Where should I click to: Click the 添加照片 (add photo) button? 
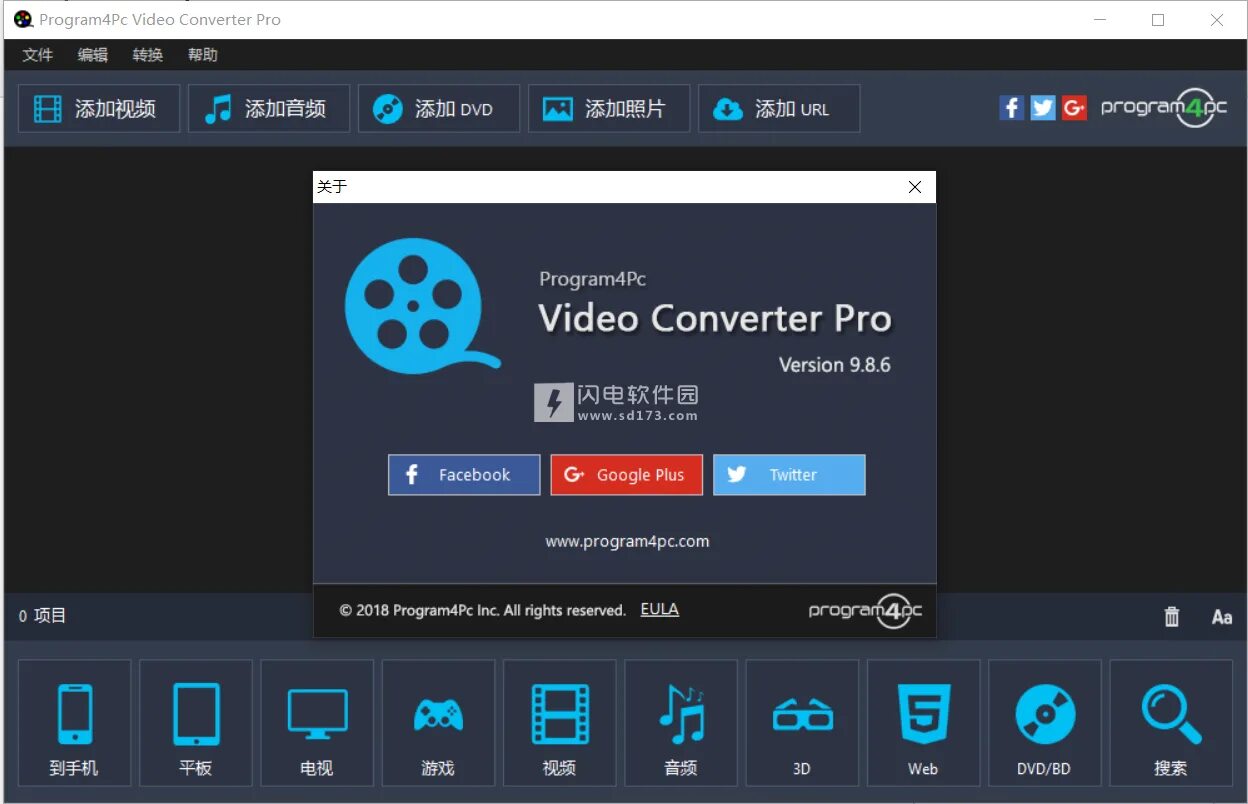pyautogui.click(x=609, y=109)
